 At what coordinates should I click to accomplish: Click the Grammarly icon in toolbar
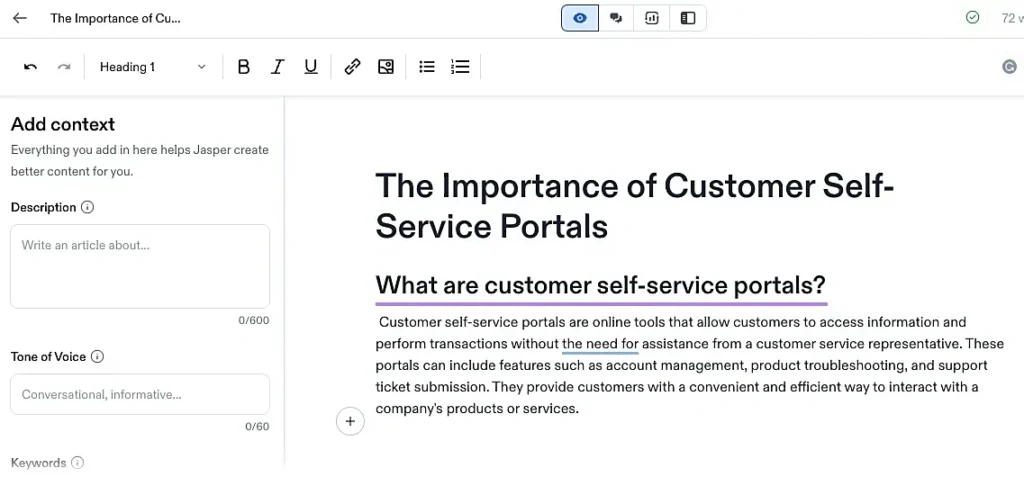pyautogui.click(x=1009, y=66)
